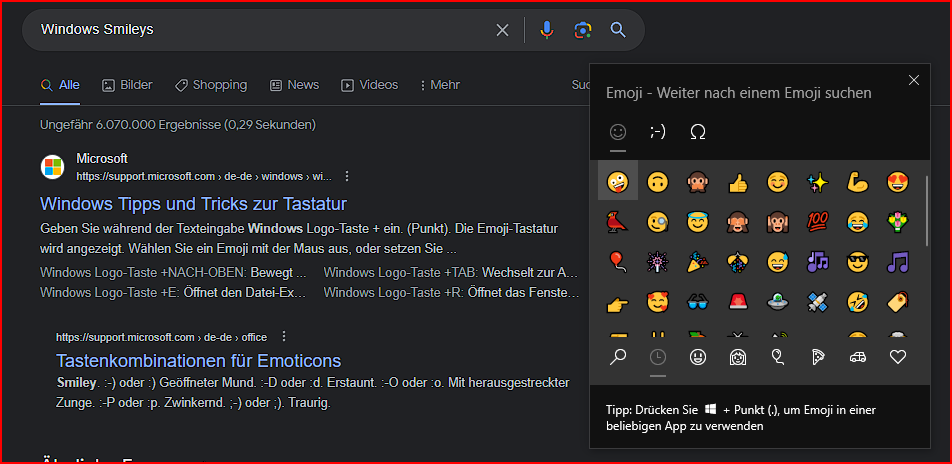Open options menu for Microsoft result
The width and height of the screenshot is (952, 464).
coord(347,176)
